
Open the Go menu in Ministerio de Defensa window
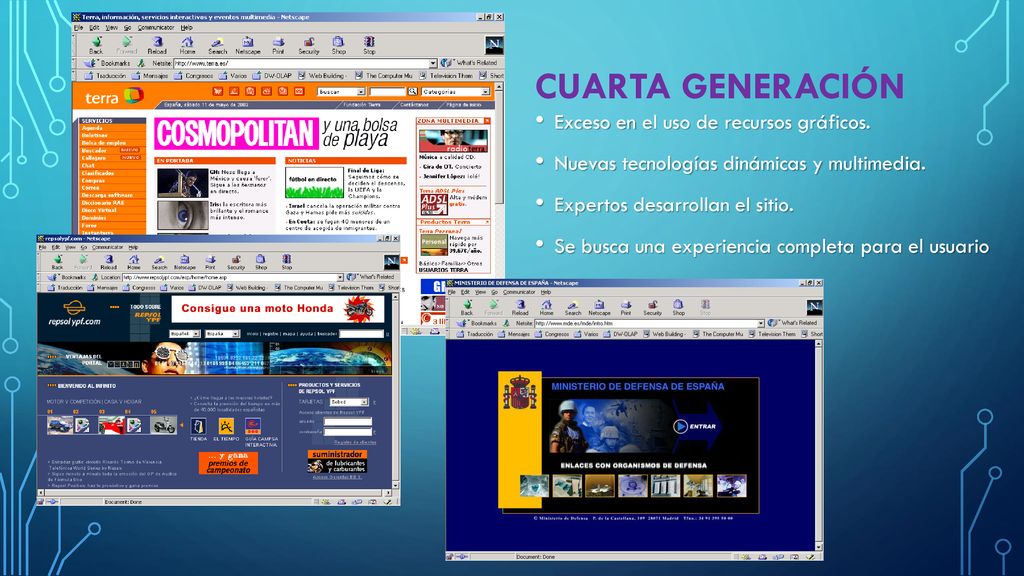[x=496, y=292]
